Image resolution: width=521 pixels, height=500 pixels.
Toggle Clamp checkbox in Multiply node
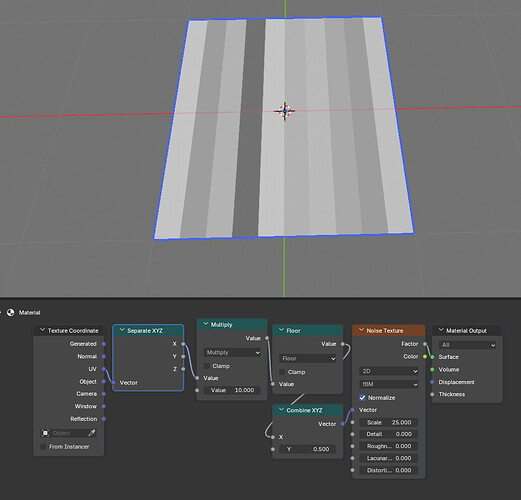tap(207, 366)
